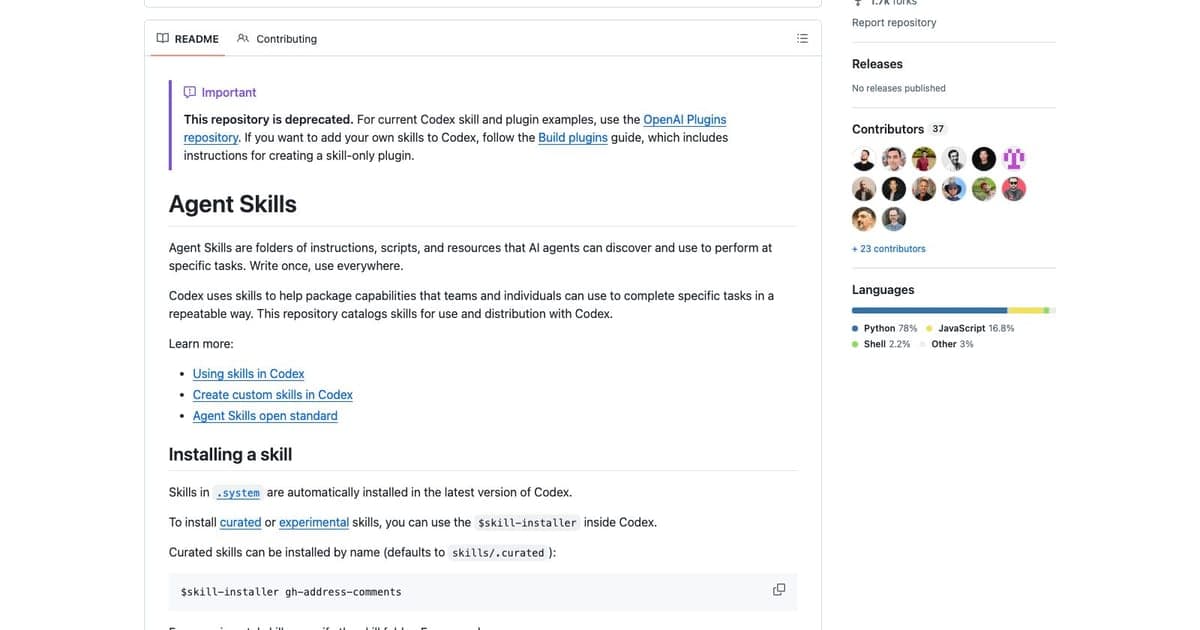Viewport: 1200px width, 630px height.
Task: Click the blue Python segment of language bar
Action: coord(930,311)
